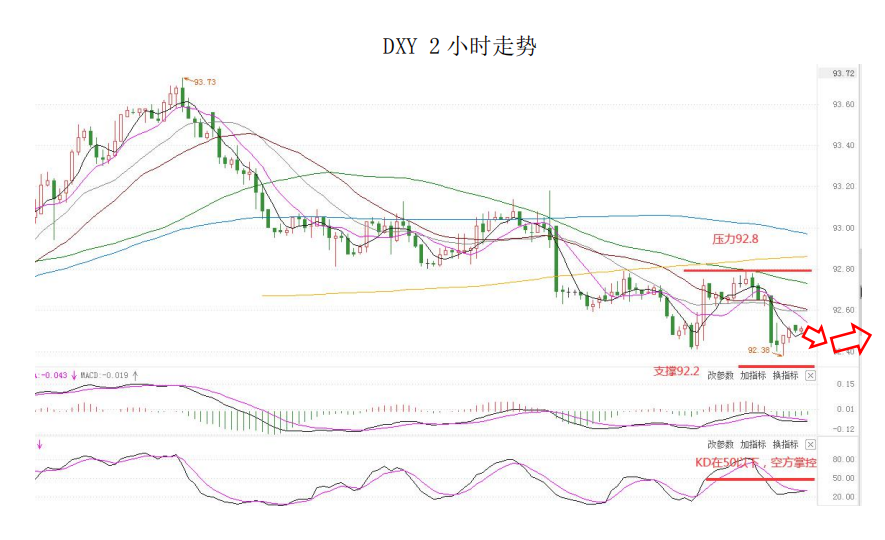
Task: Click the 20.00 KD axis label
Action: pos(843,497)
